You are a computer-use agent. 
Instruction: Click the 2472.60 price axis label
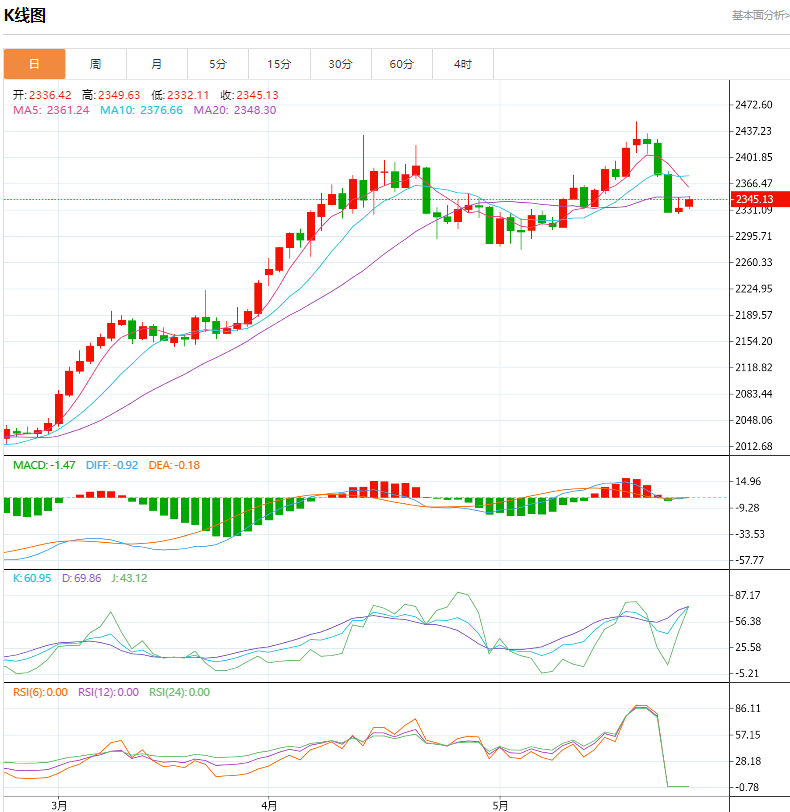tap(754, 105)
